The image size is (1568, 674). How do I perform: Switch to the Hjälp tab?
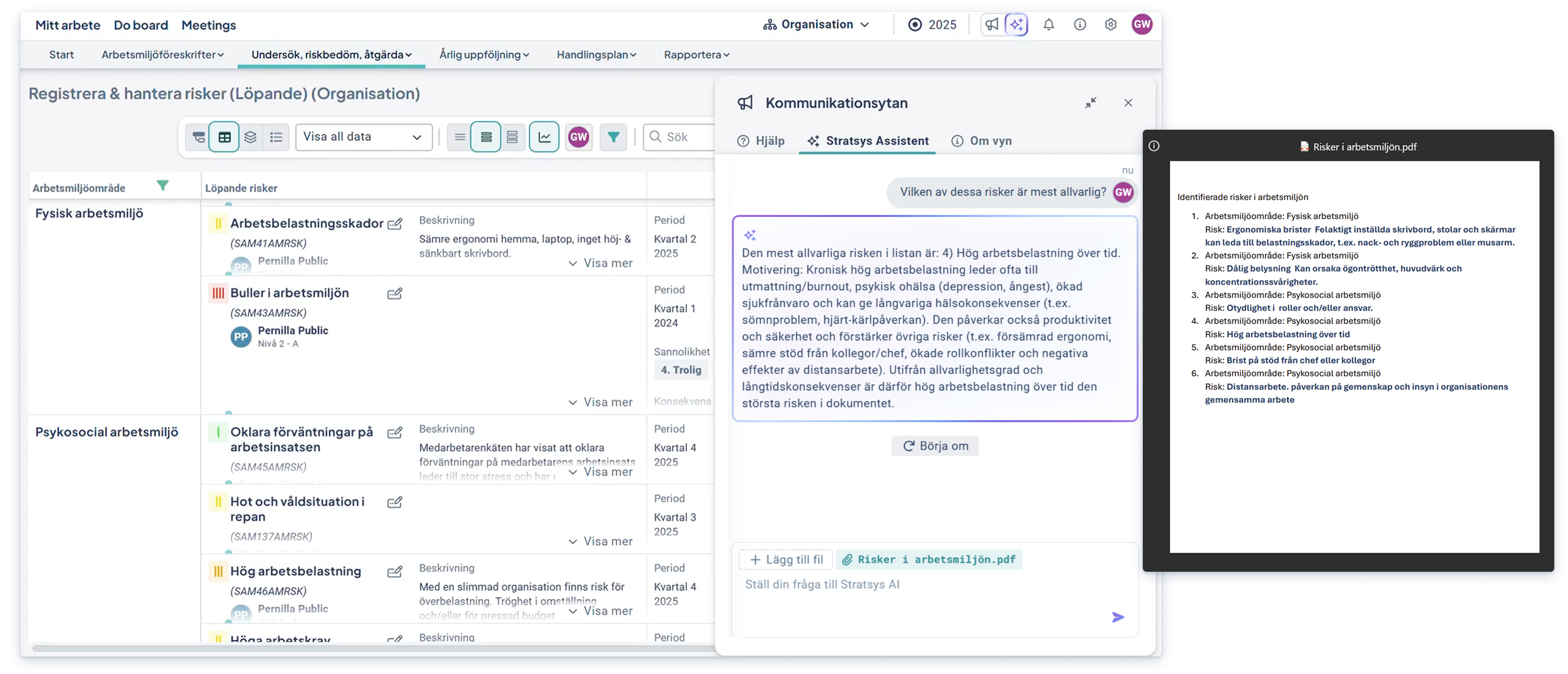point(761,141)
